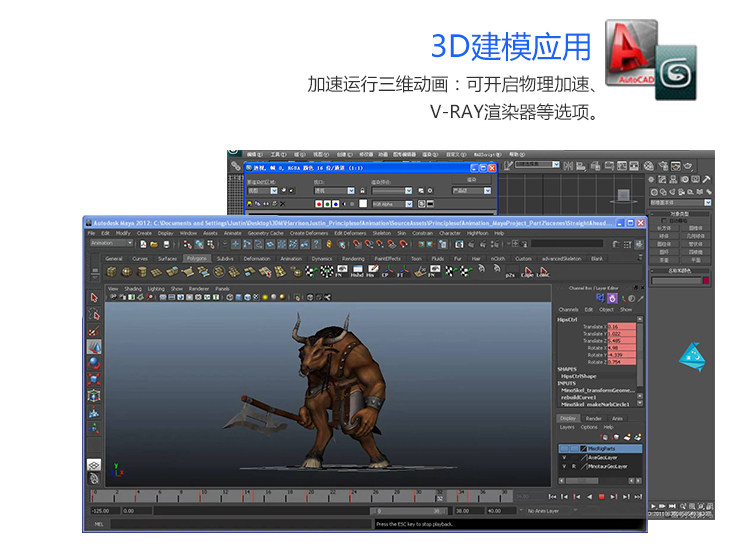The width and height of the screenshot is (750, 557).
Task: Toggle blue channel button in 3ds Max render window
Action: pos(335,204)
